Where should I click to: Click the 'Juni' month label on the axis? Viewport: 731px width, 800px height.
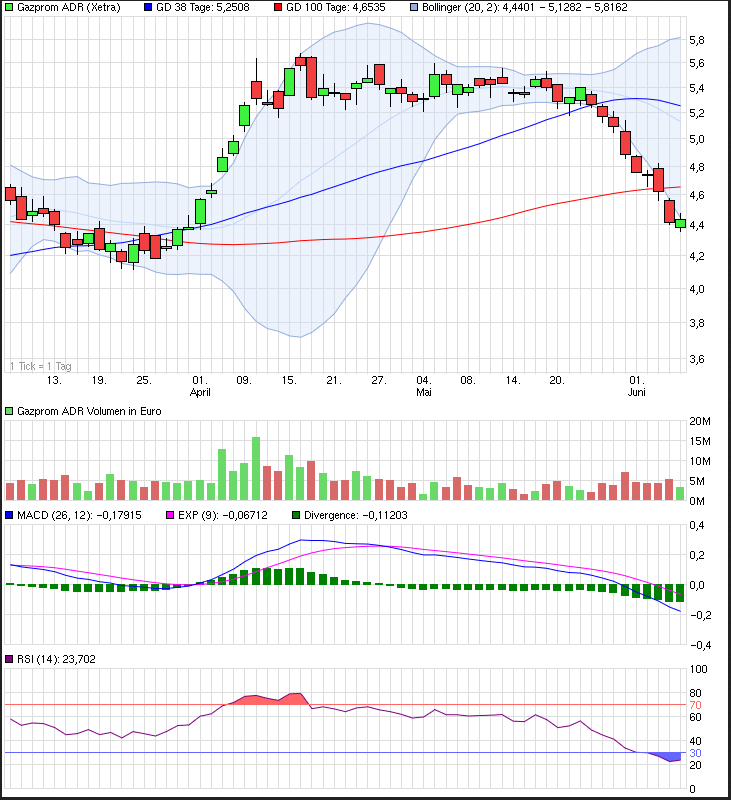[x=637, y=392]
